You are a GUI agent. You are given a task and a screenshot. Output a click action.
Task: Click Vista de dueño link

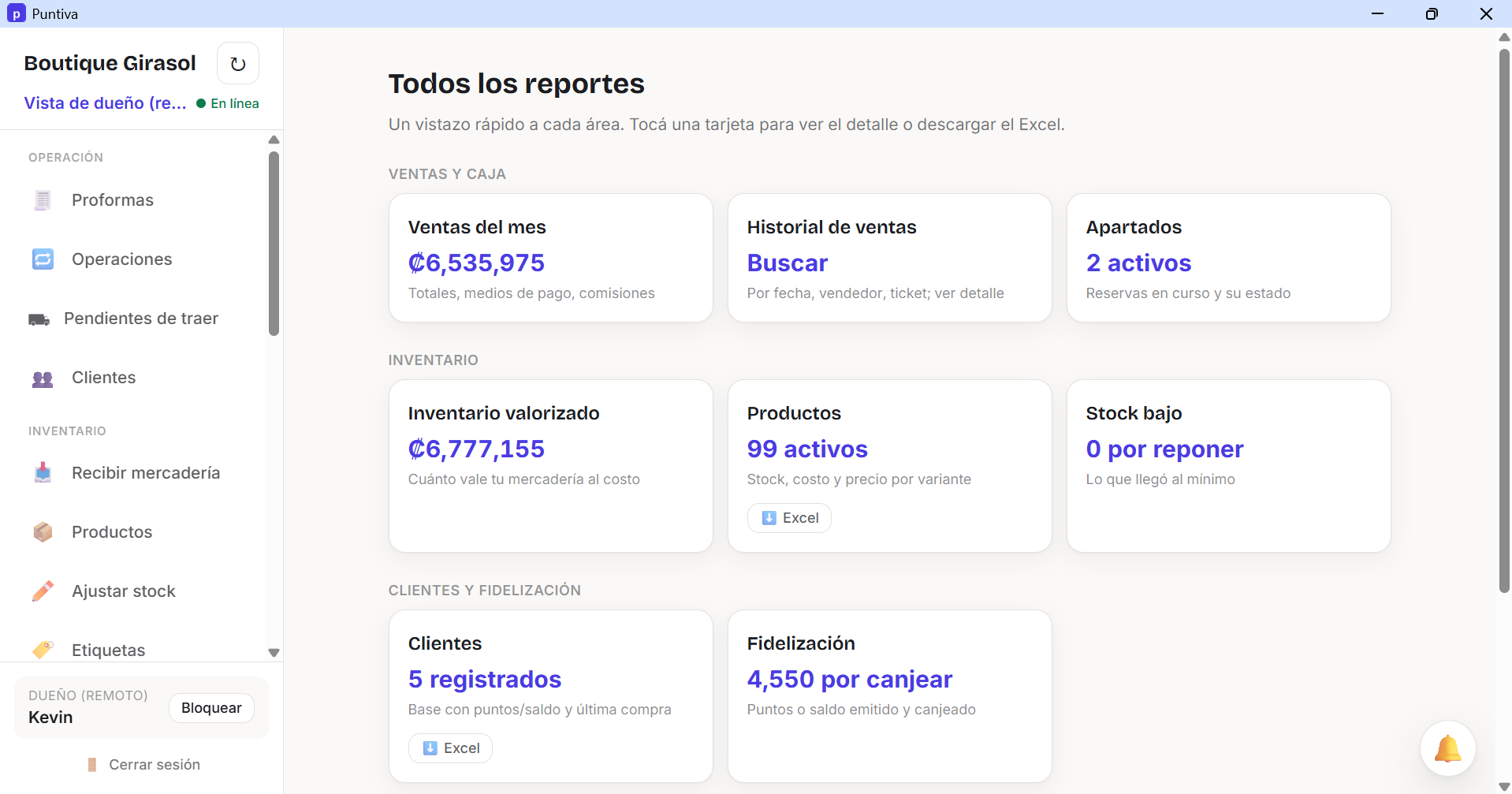(105, 103)
